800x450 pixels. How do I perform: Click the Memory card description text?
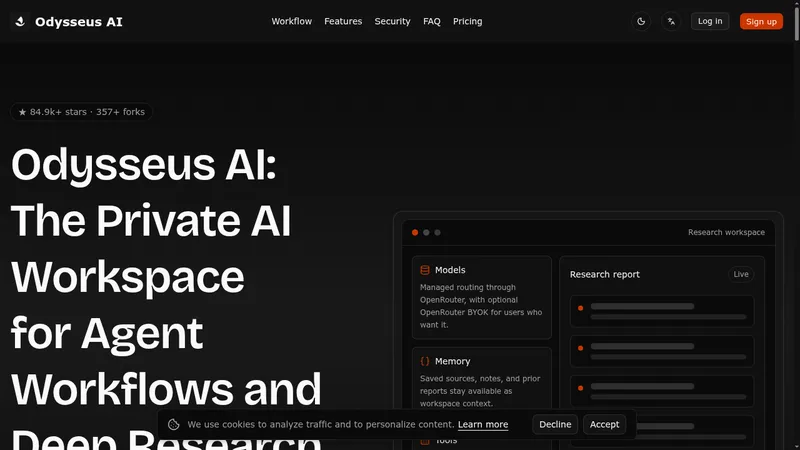coord(480,391)
